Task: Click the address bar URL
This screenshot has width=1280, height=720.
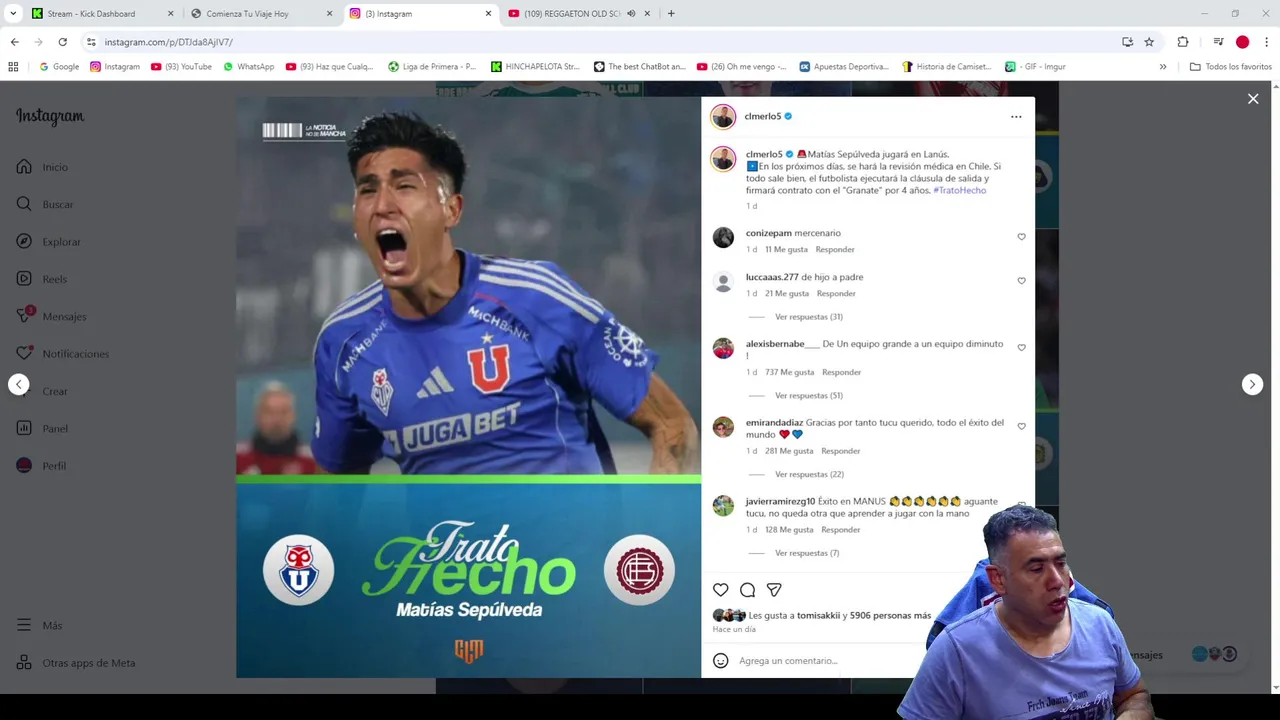Action: click(x=169, y=42)
